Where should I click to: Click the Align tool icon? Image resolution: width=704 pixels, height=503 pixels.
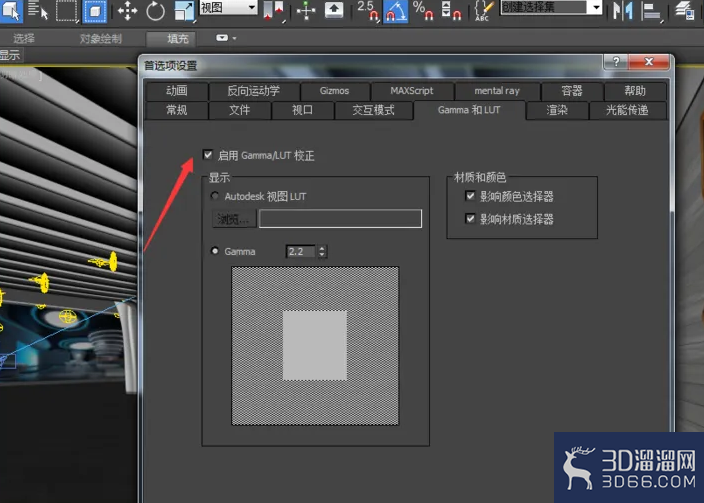click(x=652, y=10)
